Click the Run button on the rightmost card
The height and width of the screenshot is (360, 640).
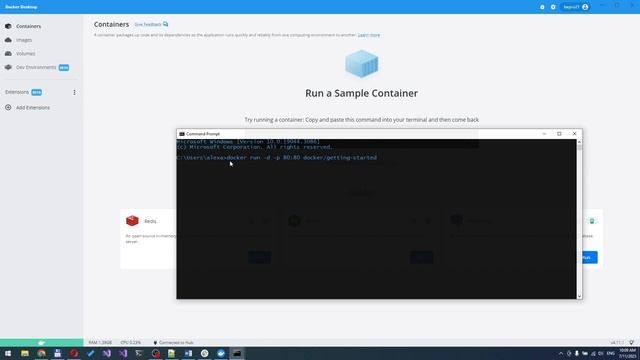tap(590, 257)
